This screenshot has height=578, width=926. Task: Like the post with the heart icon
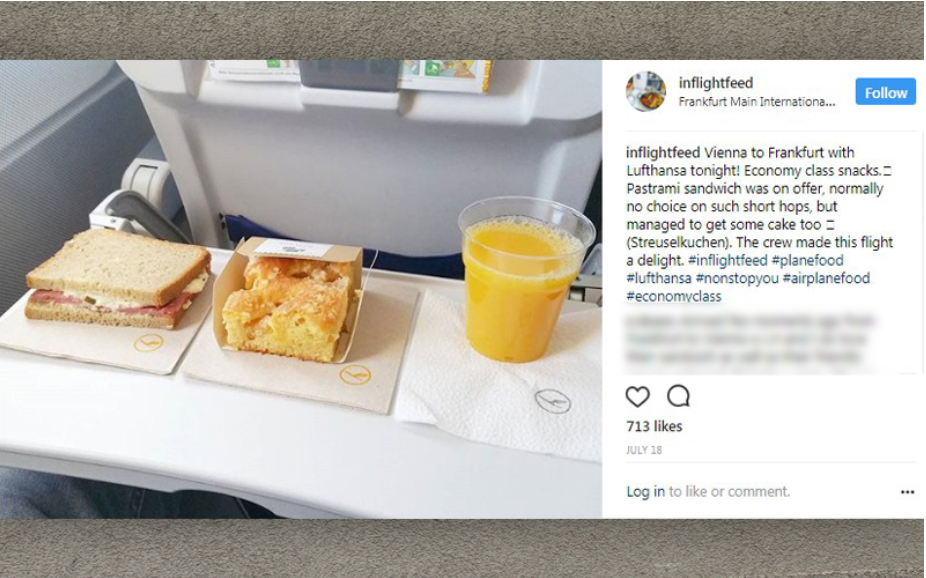click(x=637, y=396)
